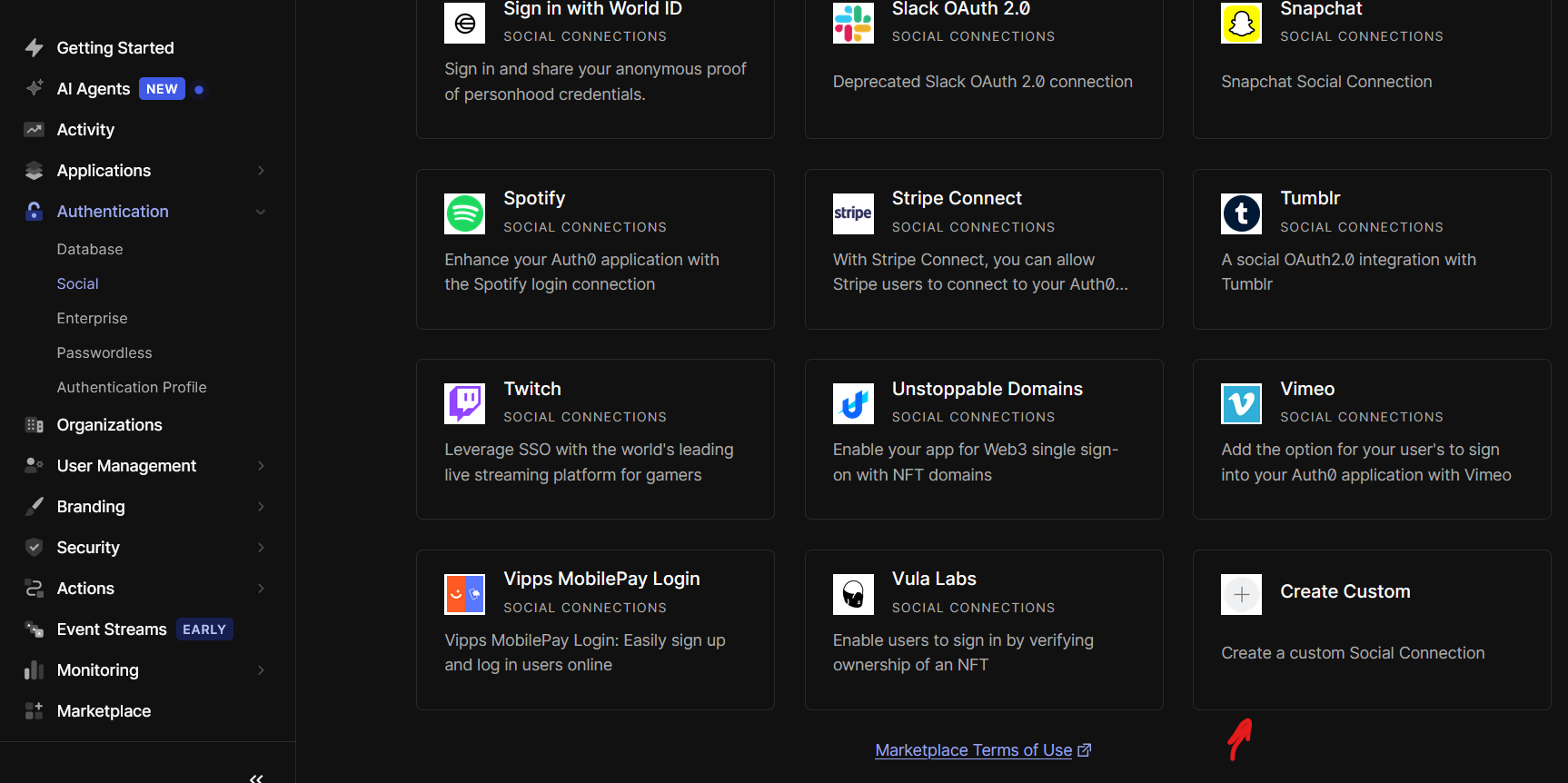Image resolution: width=1568 pixels, height=783 pixels.
Task: Click the Vimeo logo icon
Action: tap(1241, 403)
